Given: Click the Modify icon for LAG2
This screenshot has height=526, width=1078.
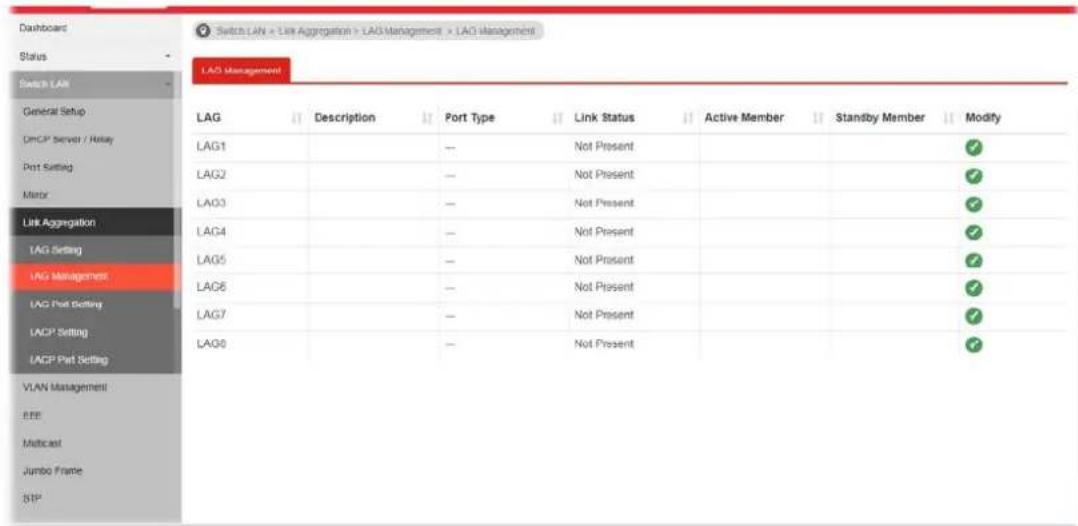Looking at the screenshot, I should 973,175.
